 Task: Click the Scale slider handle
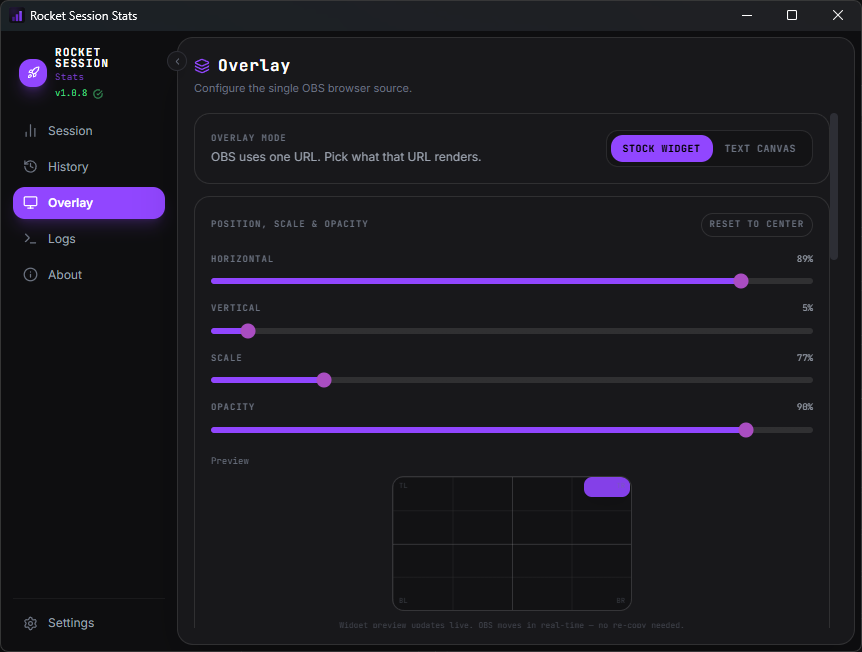coord(324,380)
